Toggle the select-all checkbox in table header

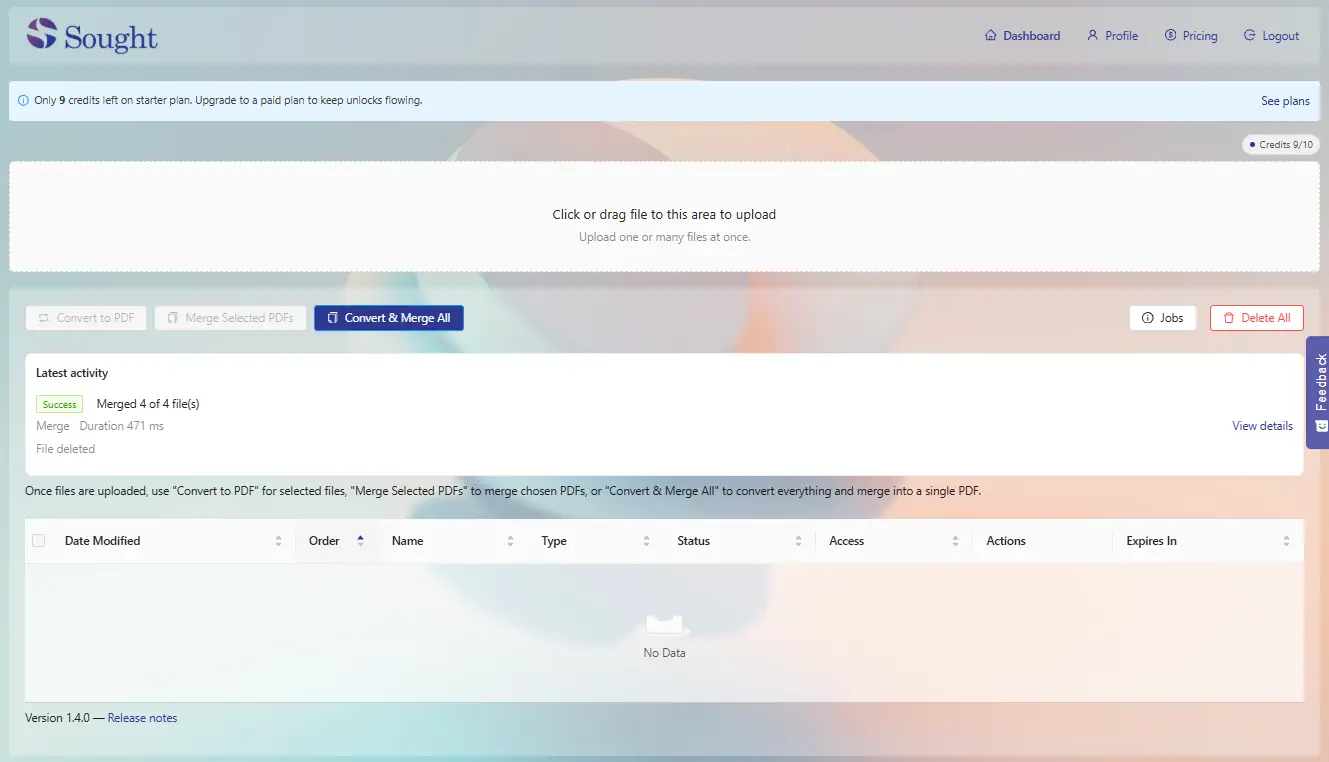[39, 541]
